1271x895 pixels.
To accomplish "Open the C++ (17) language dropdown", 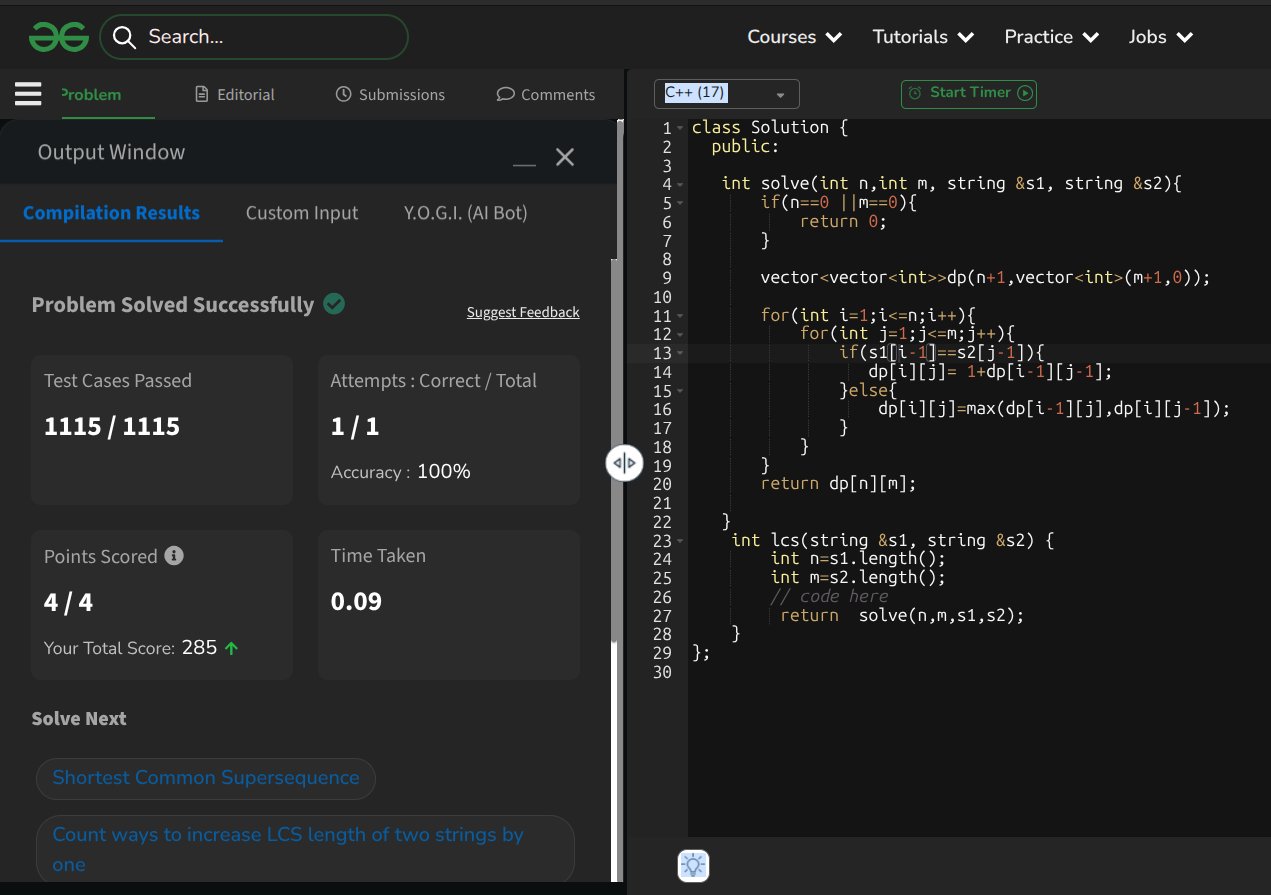I will (x=726, y=93).
